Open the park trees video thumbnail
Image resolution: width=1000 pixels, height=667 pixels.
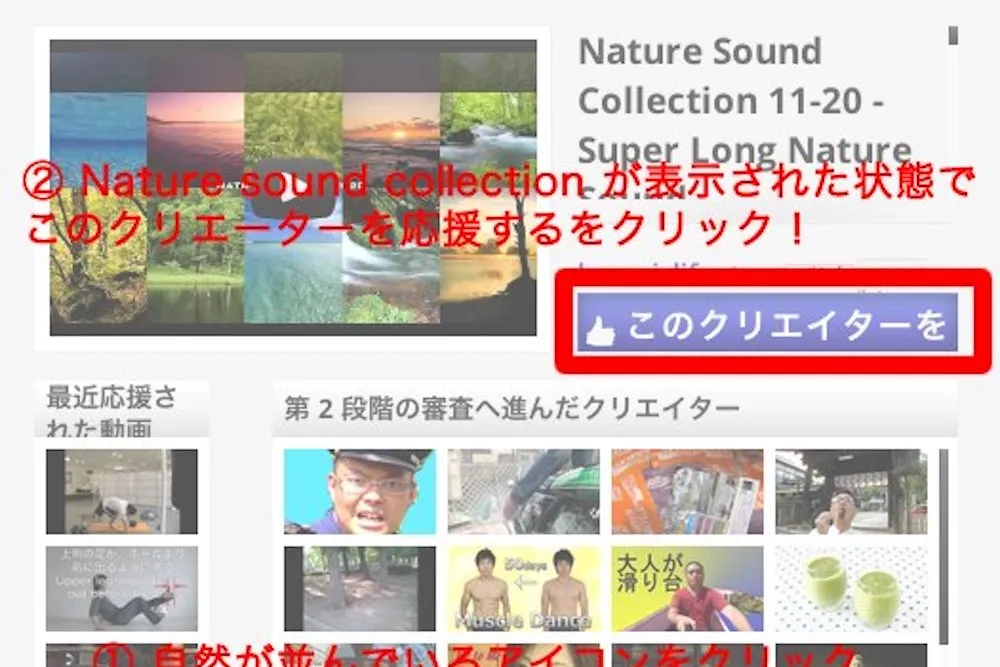pos(359,588)
